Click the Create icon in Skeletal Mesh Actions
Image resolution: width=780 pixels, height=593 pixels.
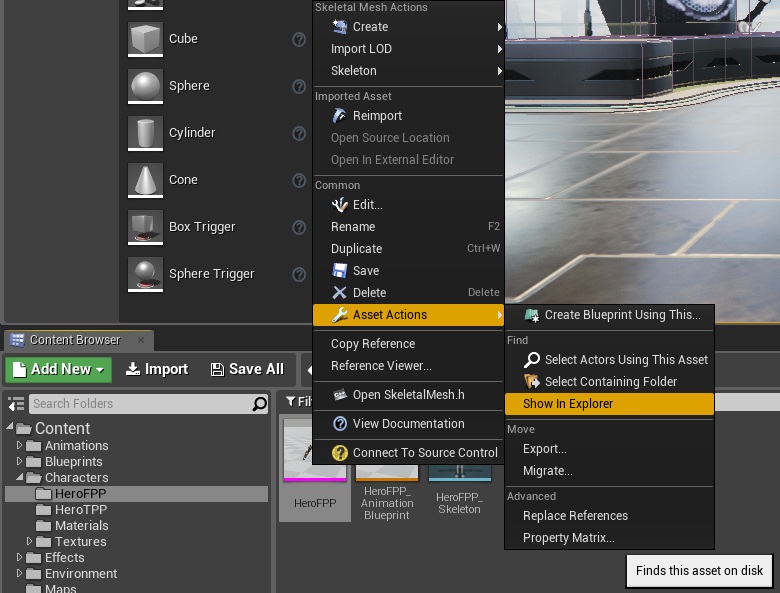[x=340, y=27]
